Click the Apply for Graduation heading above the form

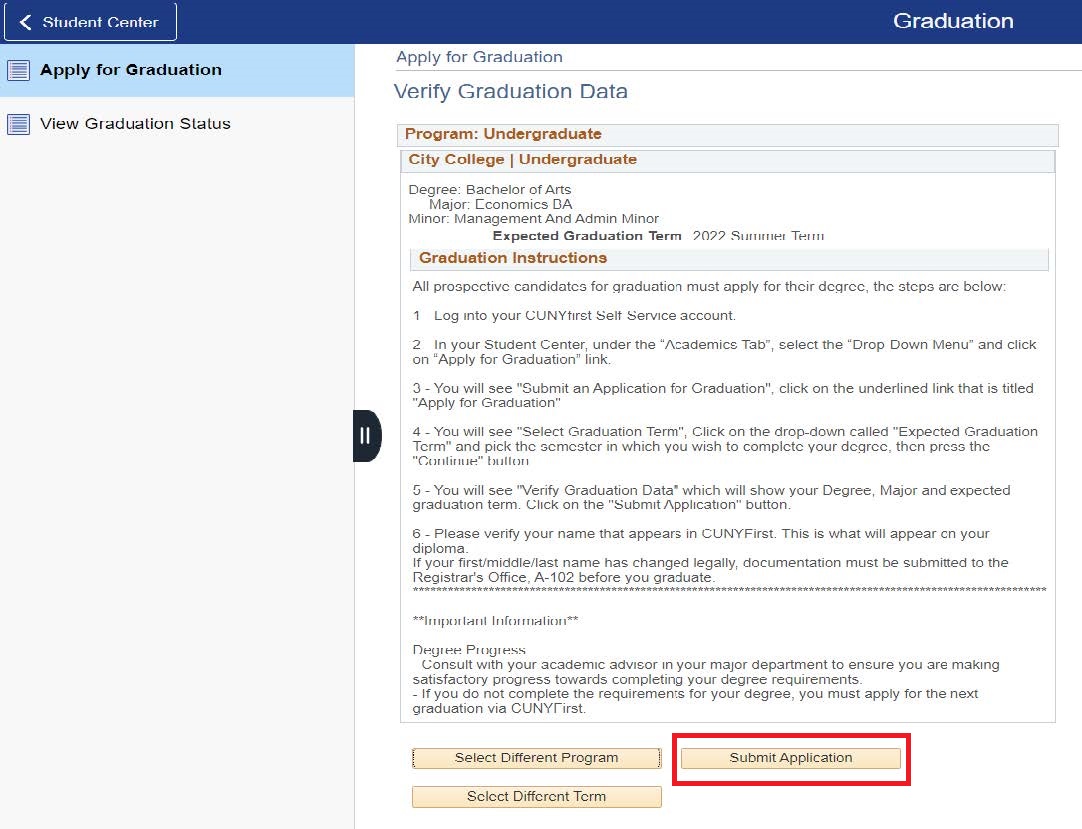click(479, 57)
